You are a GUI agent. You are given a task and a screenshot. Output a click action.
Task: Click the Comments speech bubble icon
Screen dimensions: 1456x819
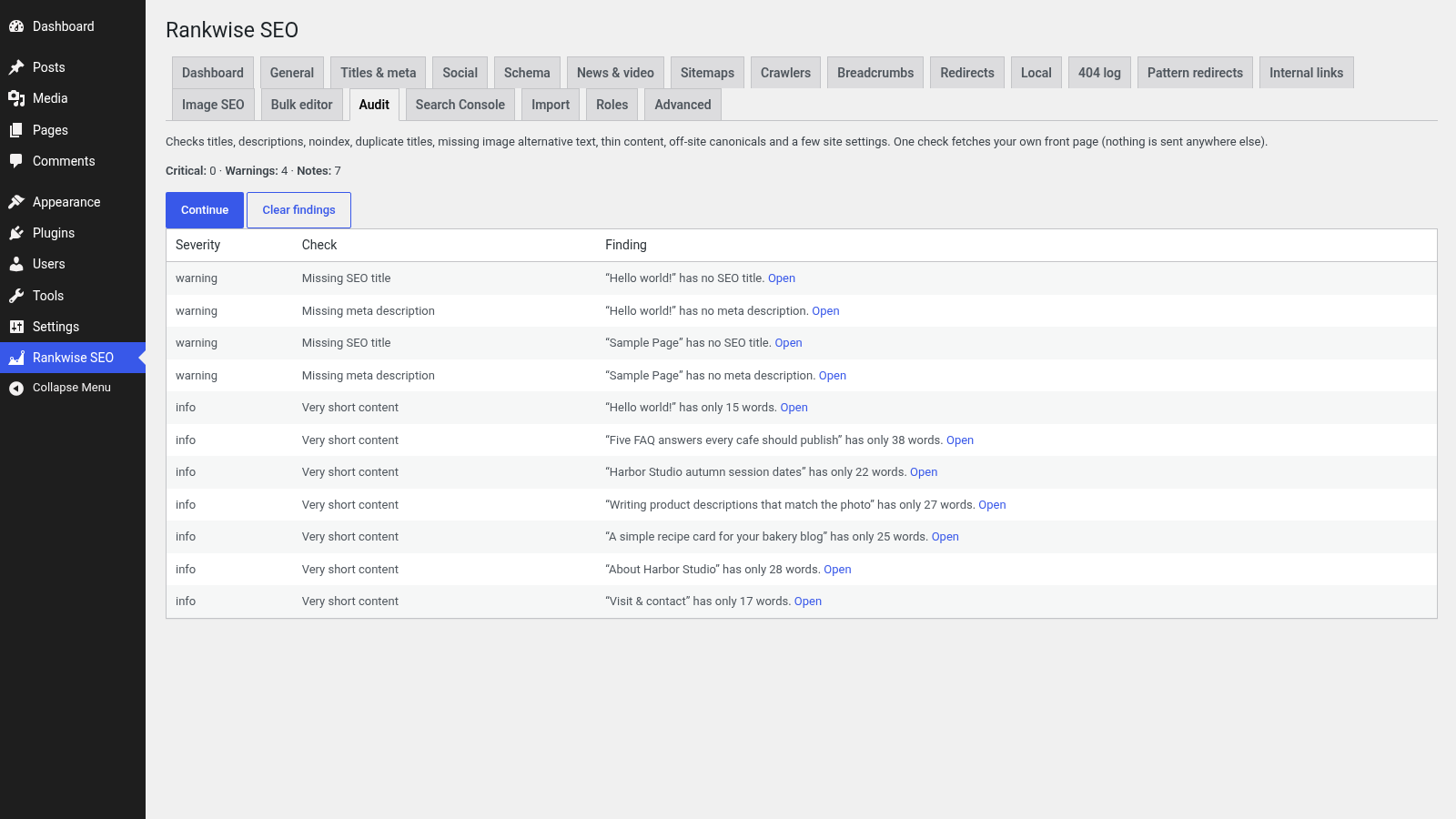coord(16,161)
